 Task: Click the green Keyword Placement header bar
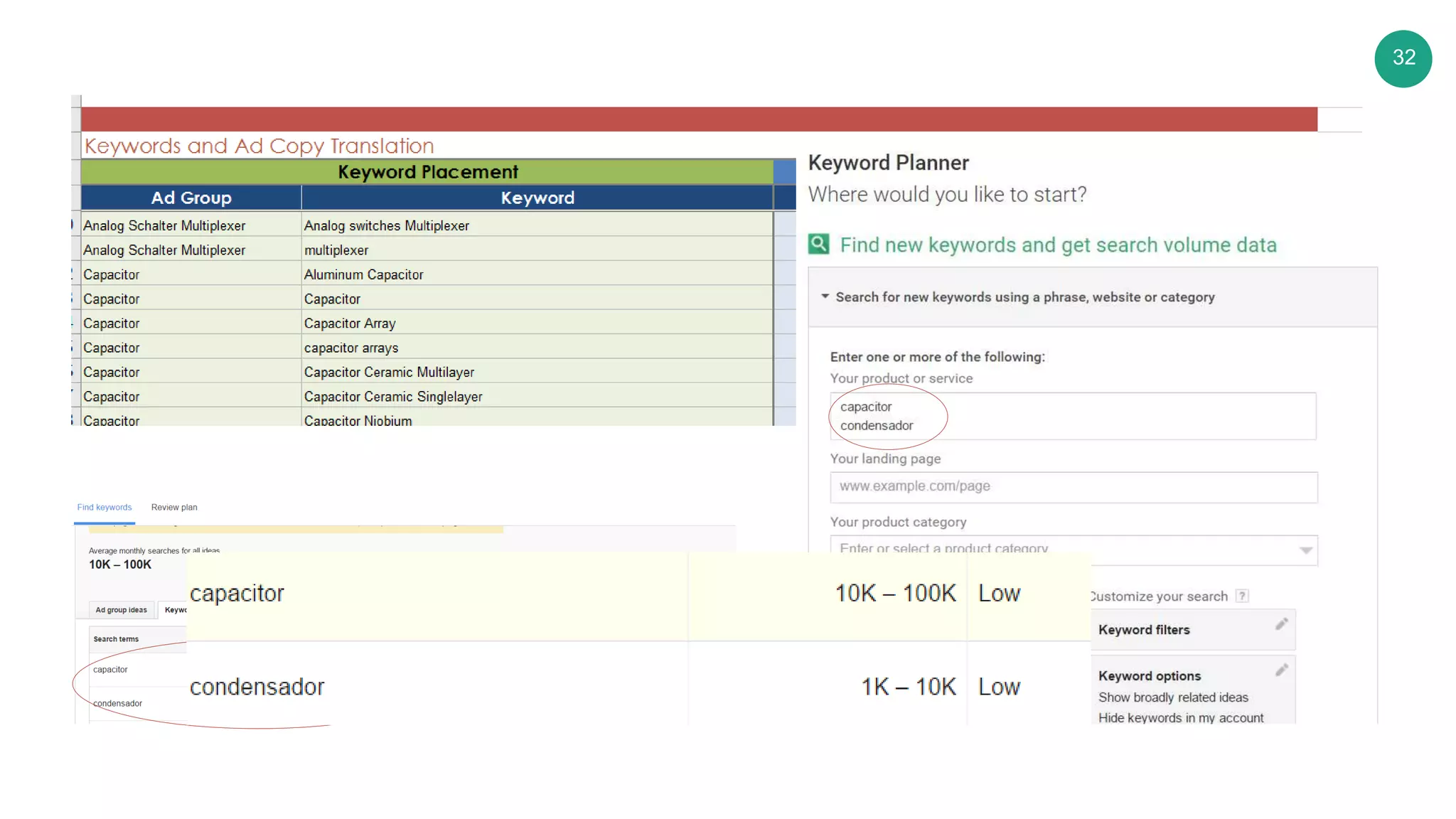427,172
